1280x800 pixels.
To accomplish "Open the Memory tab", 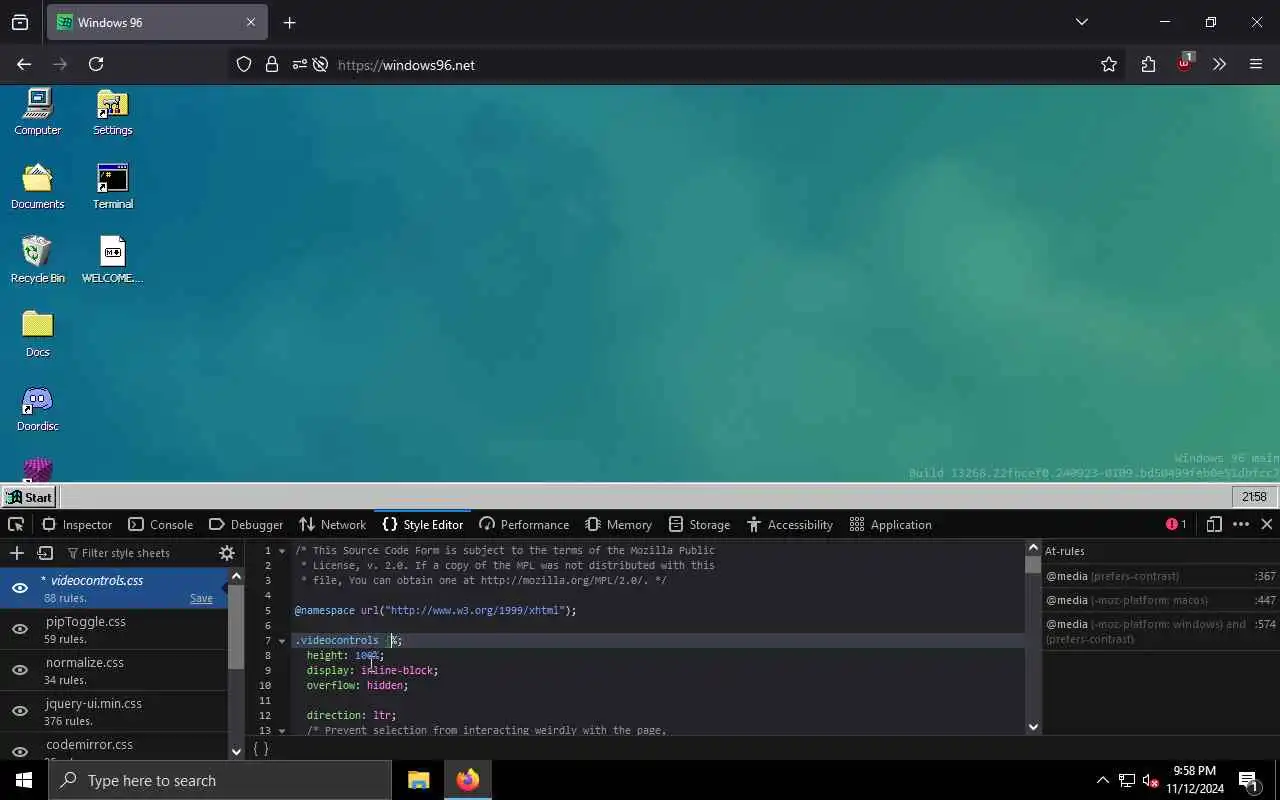I will coord(619,524).
